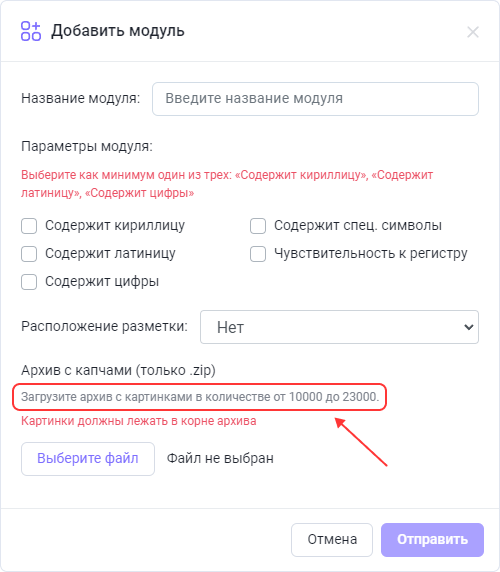Click the add-module icon beside the title
Viewport: 500px width, 572px height.
[x=31, y=31]
